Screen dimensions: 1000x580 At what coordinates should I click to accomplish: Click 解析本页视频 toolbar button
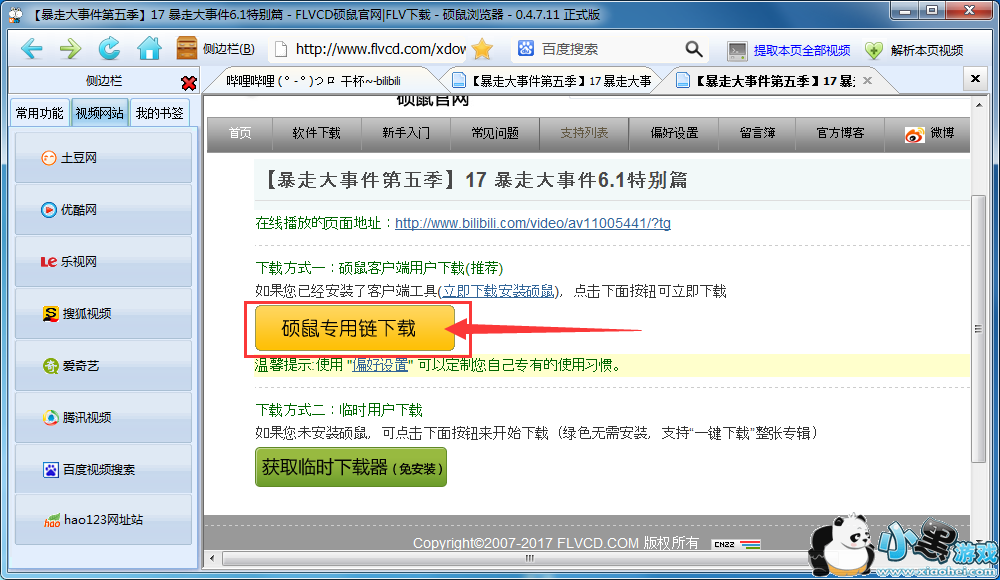pos(914,50)
